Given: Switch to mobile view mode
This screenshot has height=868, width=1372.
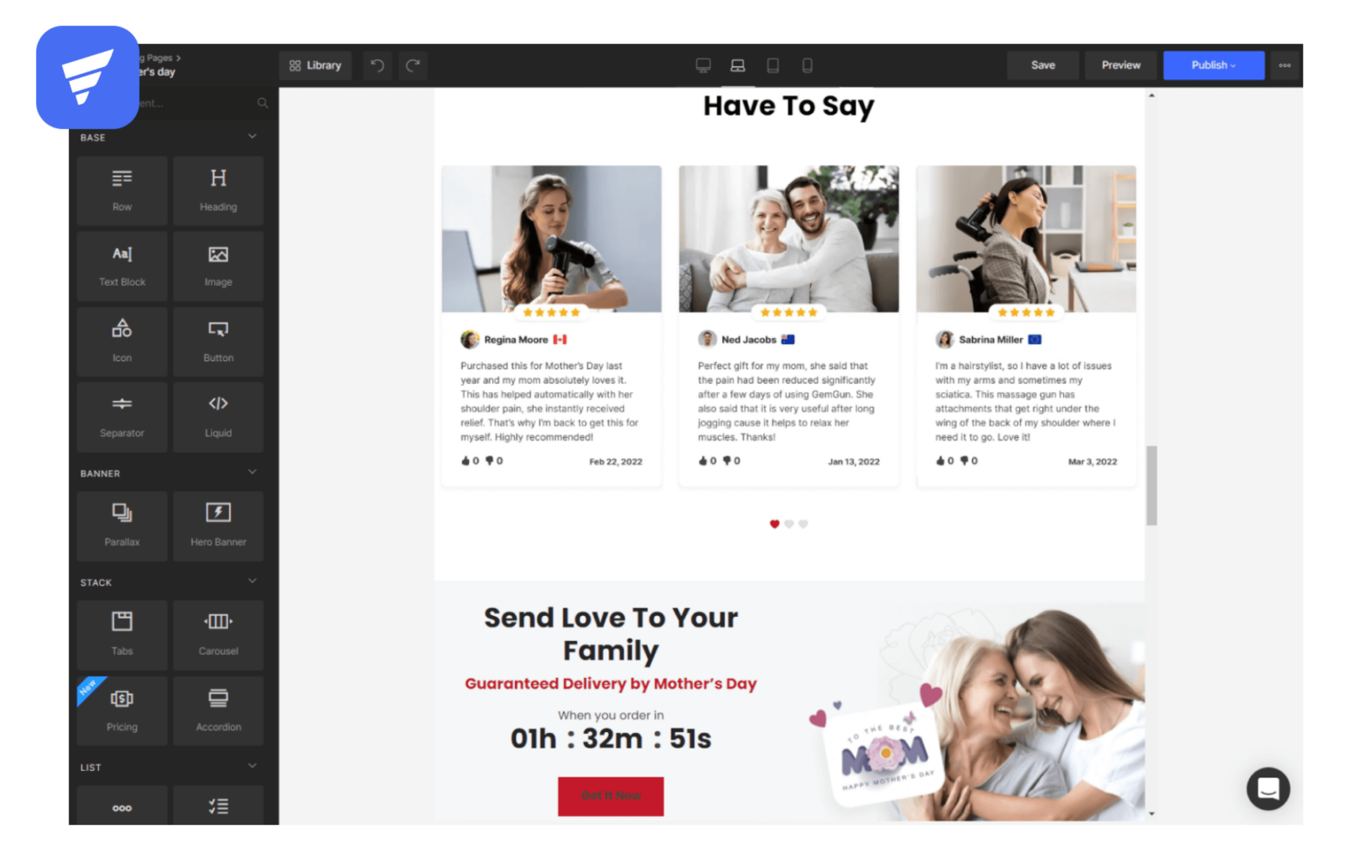Looking at the screenshot, I should point(807,65).
